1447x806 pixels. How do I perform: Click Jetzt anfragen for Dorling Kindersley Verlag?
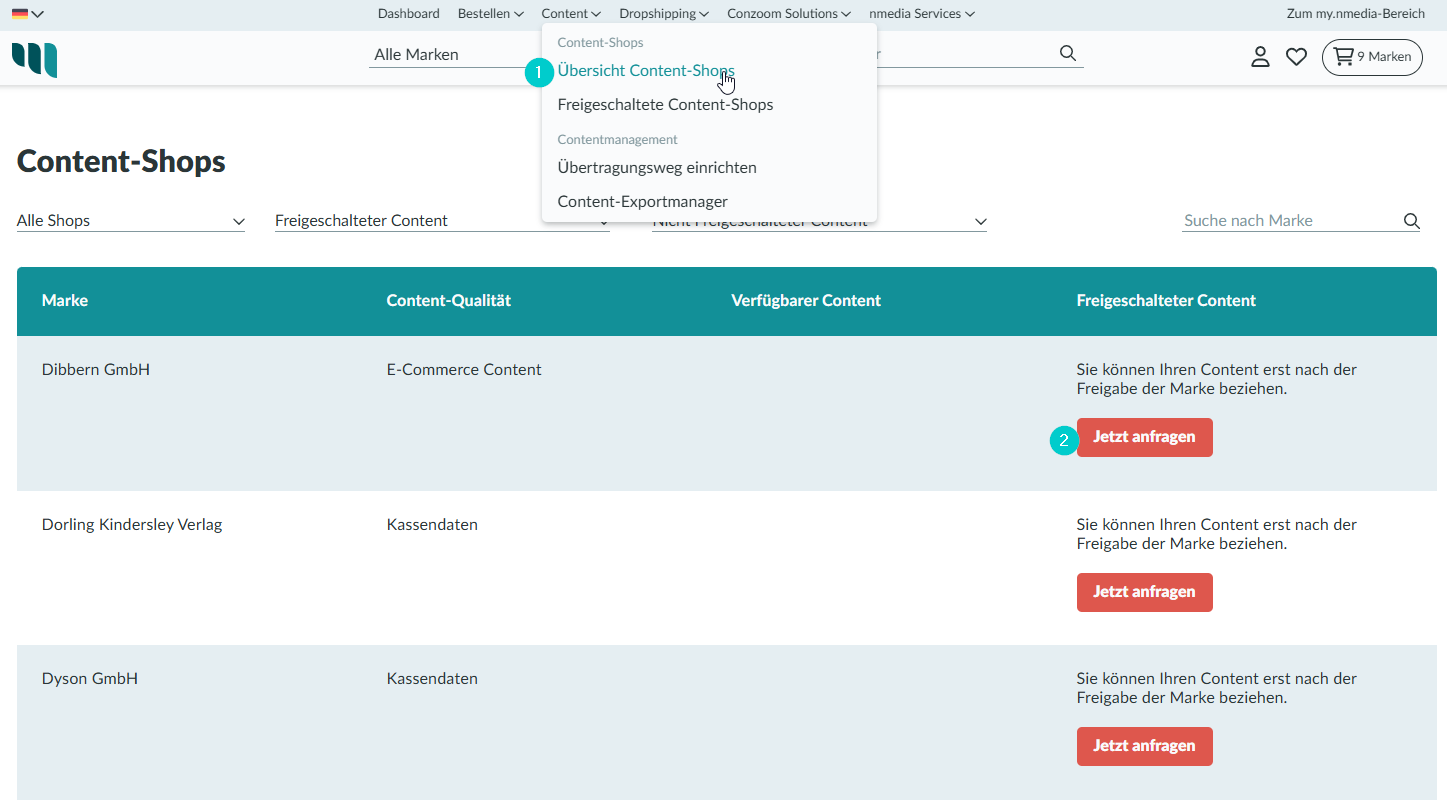[1144, 592]
